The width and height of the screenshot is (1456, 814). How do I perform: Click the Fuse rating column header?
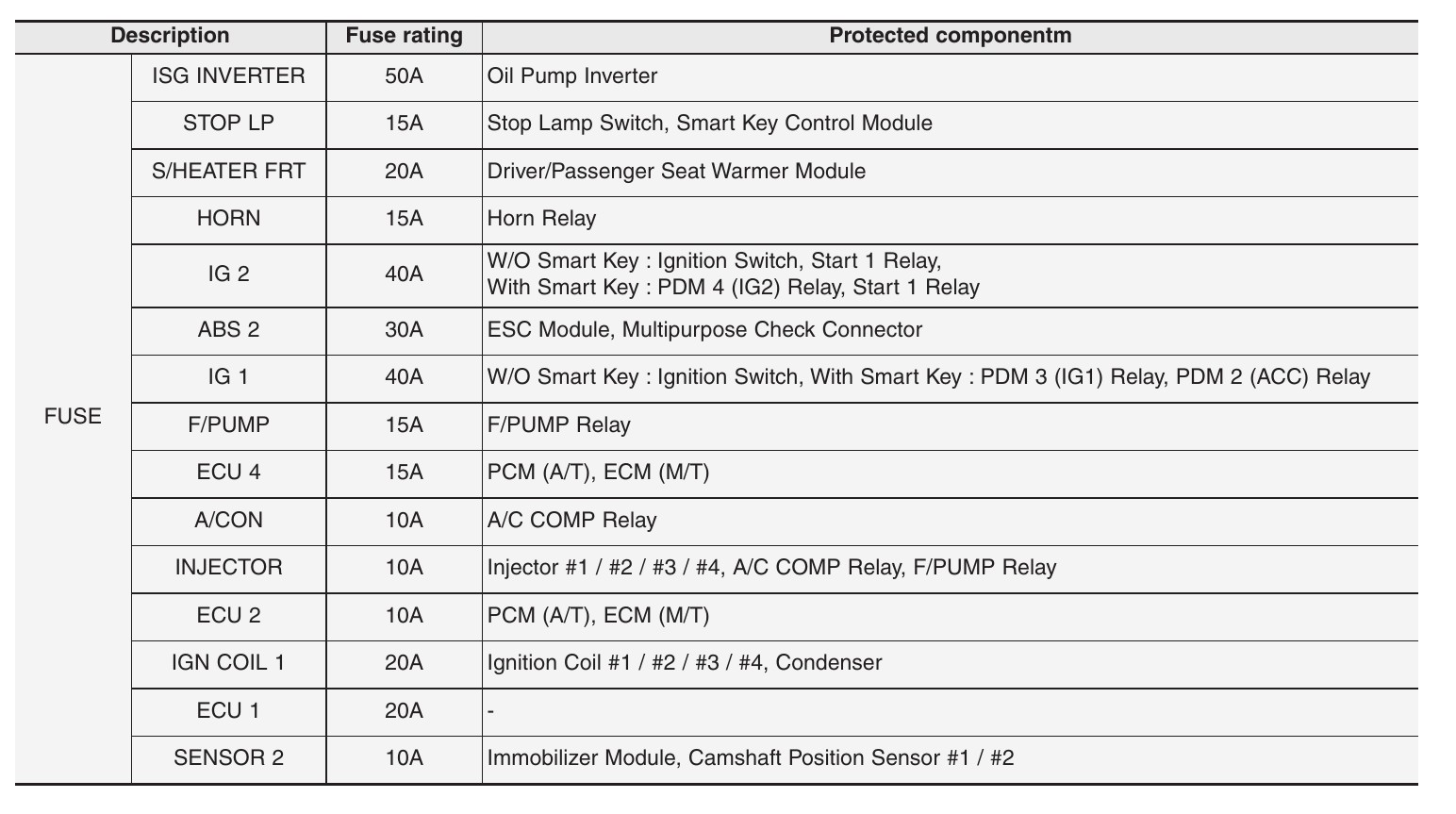pos(404,36)
